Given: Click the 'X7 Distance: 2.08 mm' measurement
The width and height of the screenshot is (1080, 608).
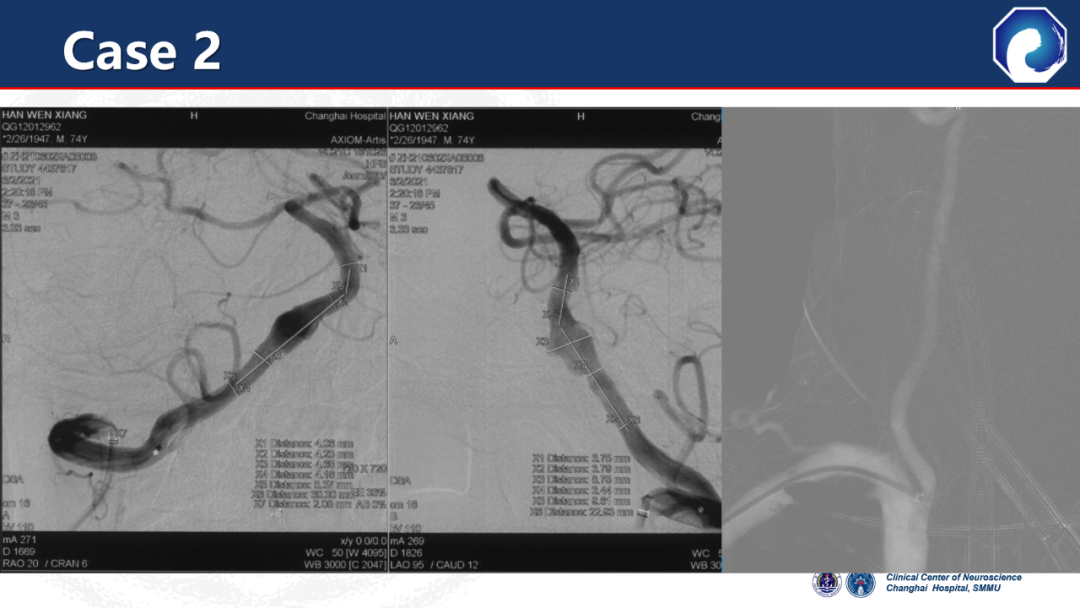Looking at the screenshot, I should click(303, 504).
